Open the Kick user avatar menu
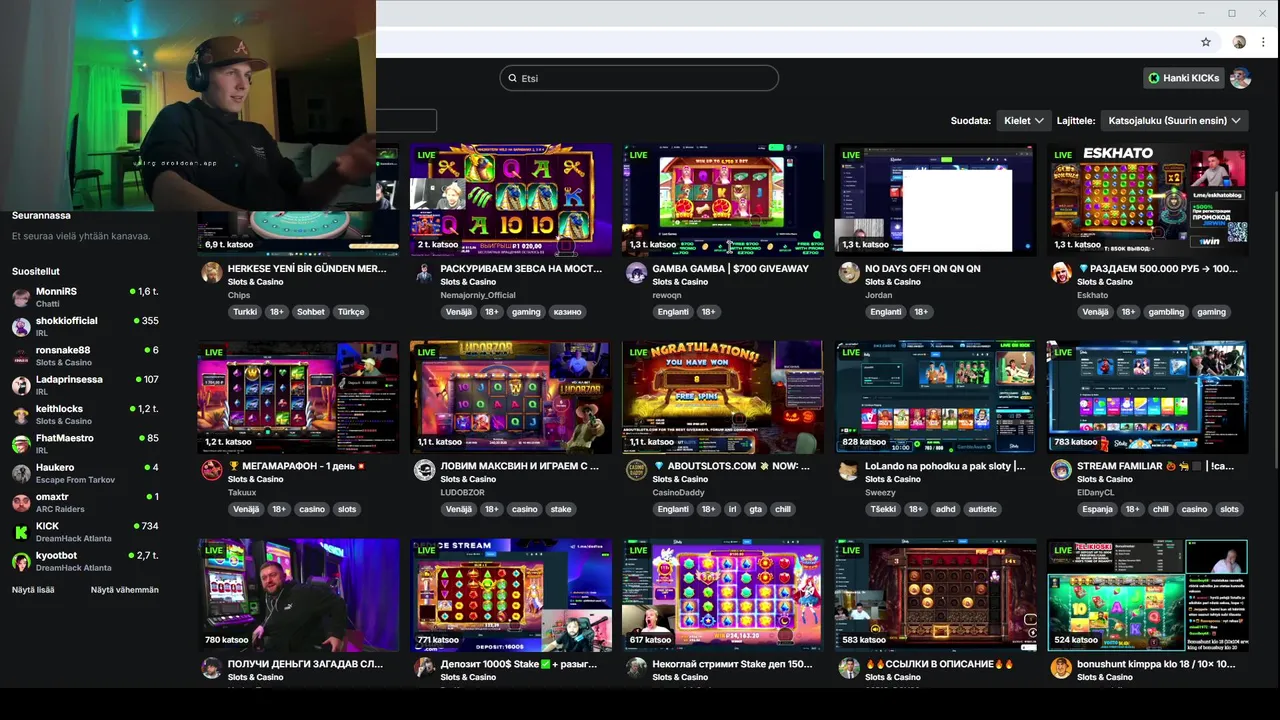Image resolution: width=1280 pixels, height=720 pixels. (1241, 78)
